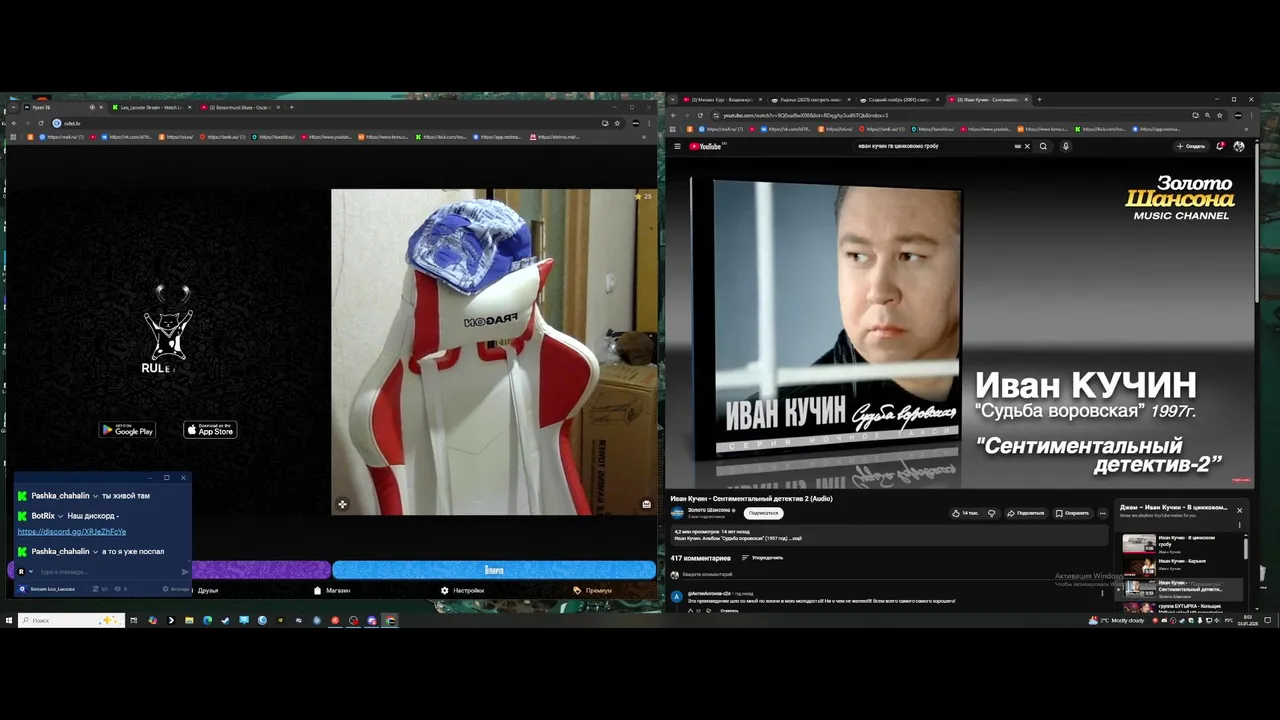This screenshot has height=720, width=1280.
Task: Switch to the Leo_Lacoste Stream tab
Action: pos(150,107)
